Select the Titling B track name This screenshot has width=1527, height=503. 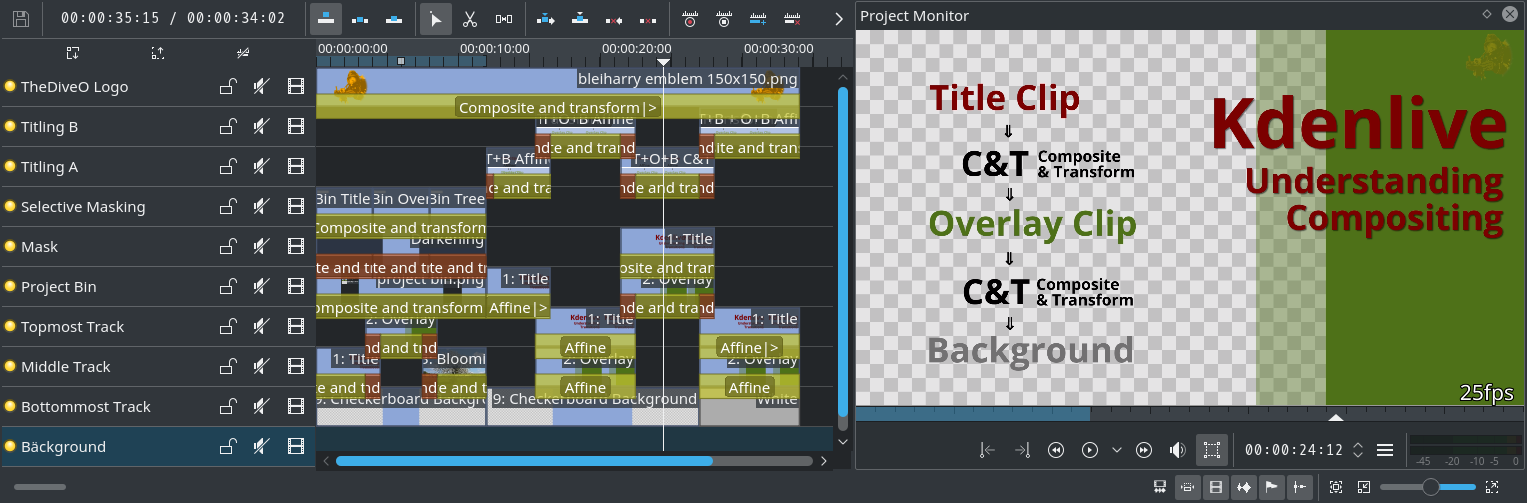point(49,127)
